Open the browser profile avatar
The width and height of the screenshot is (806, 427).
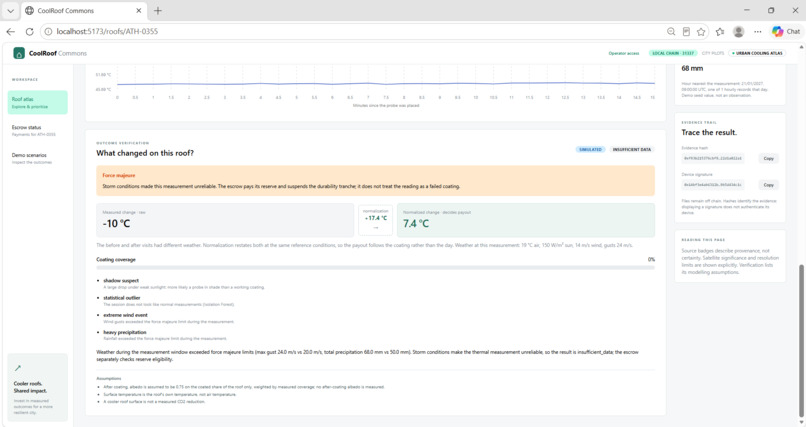click(x=739, y=31)
